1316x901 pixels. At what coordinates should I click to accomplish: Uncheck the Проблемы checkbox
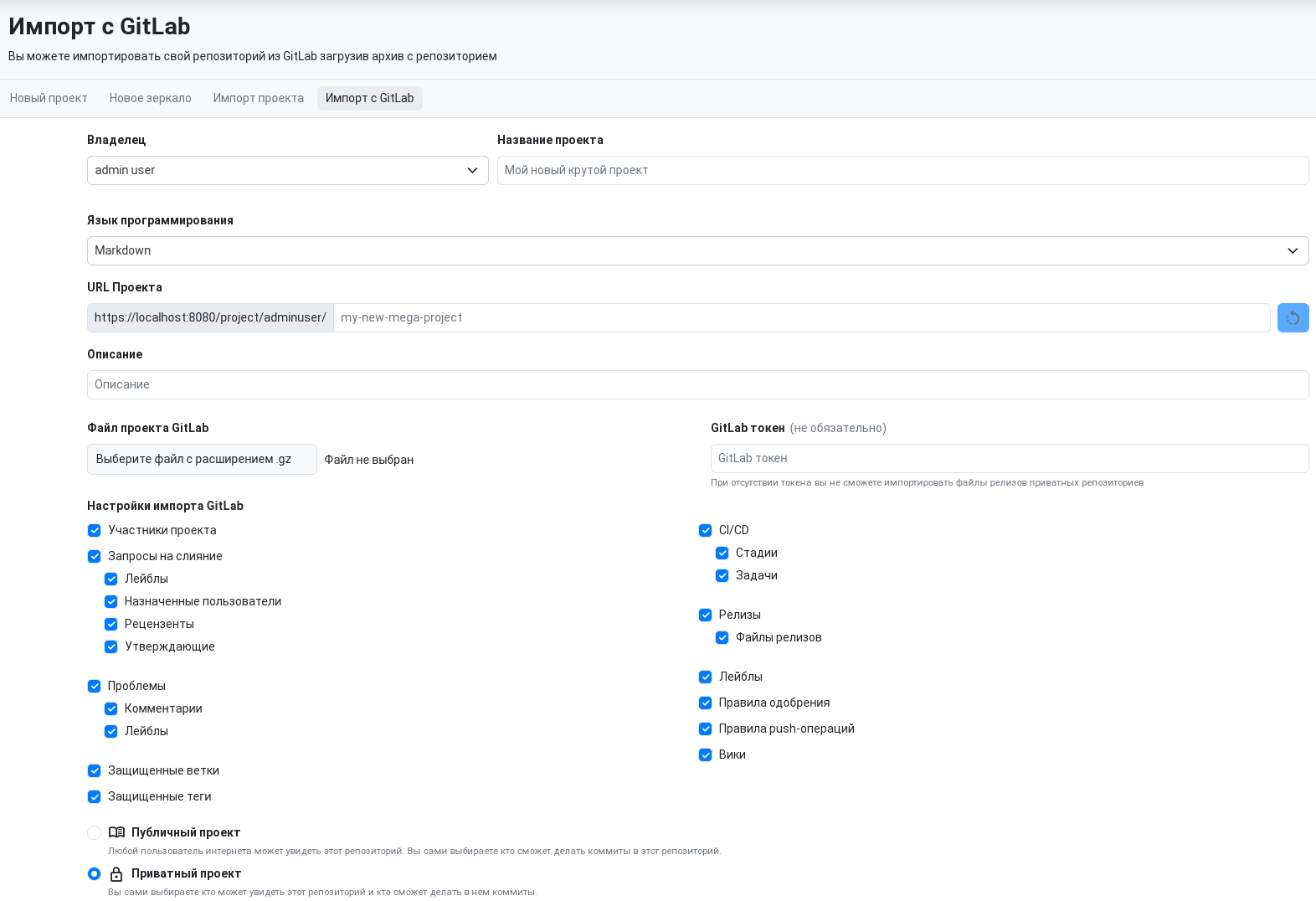pyautogui.click(x=95, y=686)
